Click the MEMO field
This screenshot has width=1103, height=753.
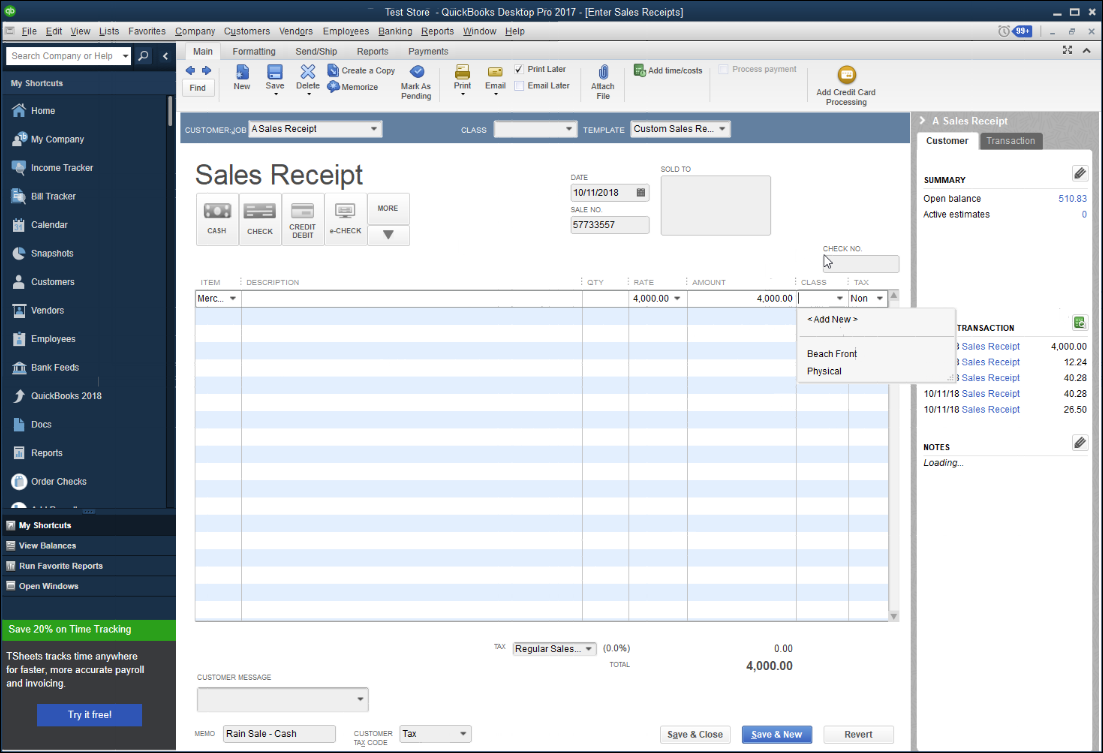(x=279, y=734)
